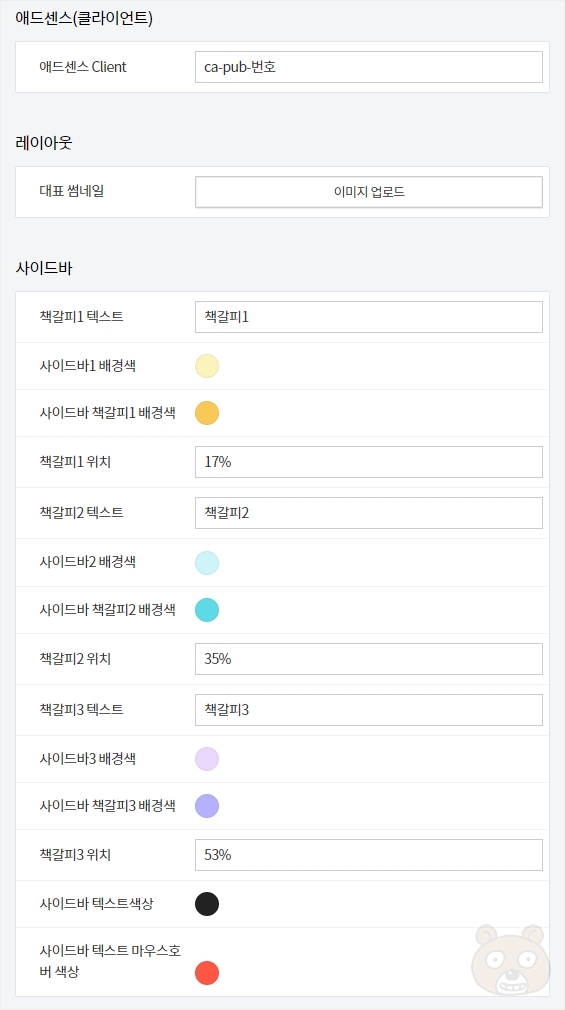This screenshot has height=1010, width=565.
Task: Click the 사이드바 section heading
Action: click(43, 269)
